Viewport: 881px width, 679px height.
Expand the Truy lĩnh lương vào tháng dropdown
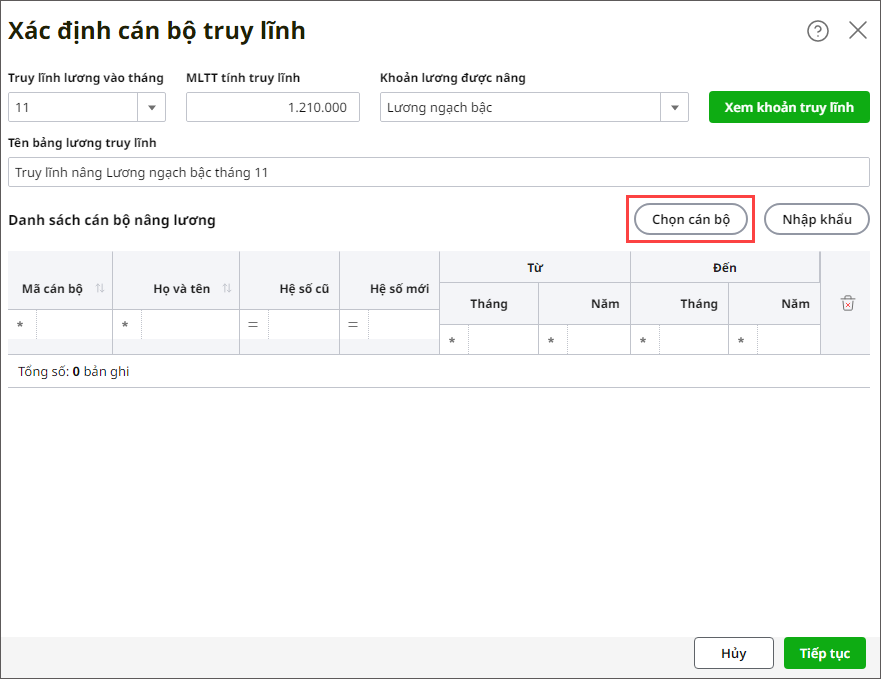tap(152, 107)
